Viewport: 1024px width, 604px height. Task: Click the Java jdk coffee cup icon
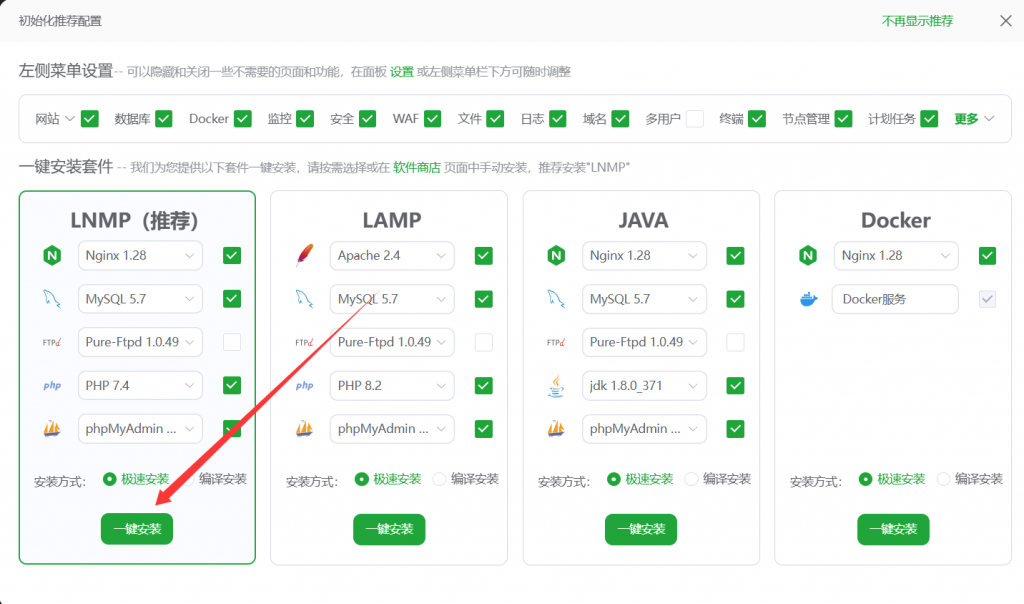556,386
